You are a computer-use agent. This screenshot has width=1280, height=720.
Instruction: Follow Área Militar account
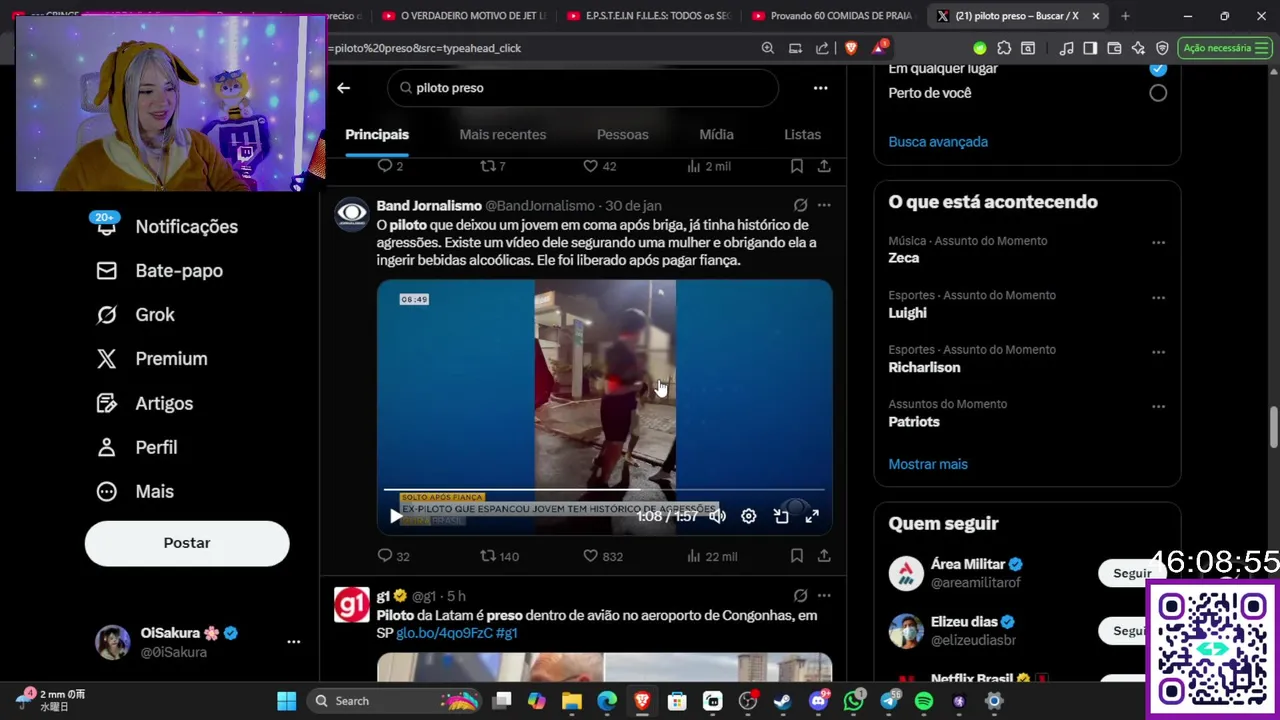click(x=1132, y=573)
